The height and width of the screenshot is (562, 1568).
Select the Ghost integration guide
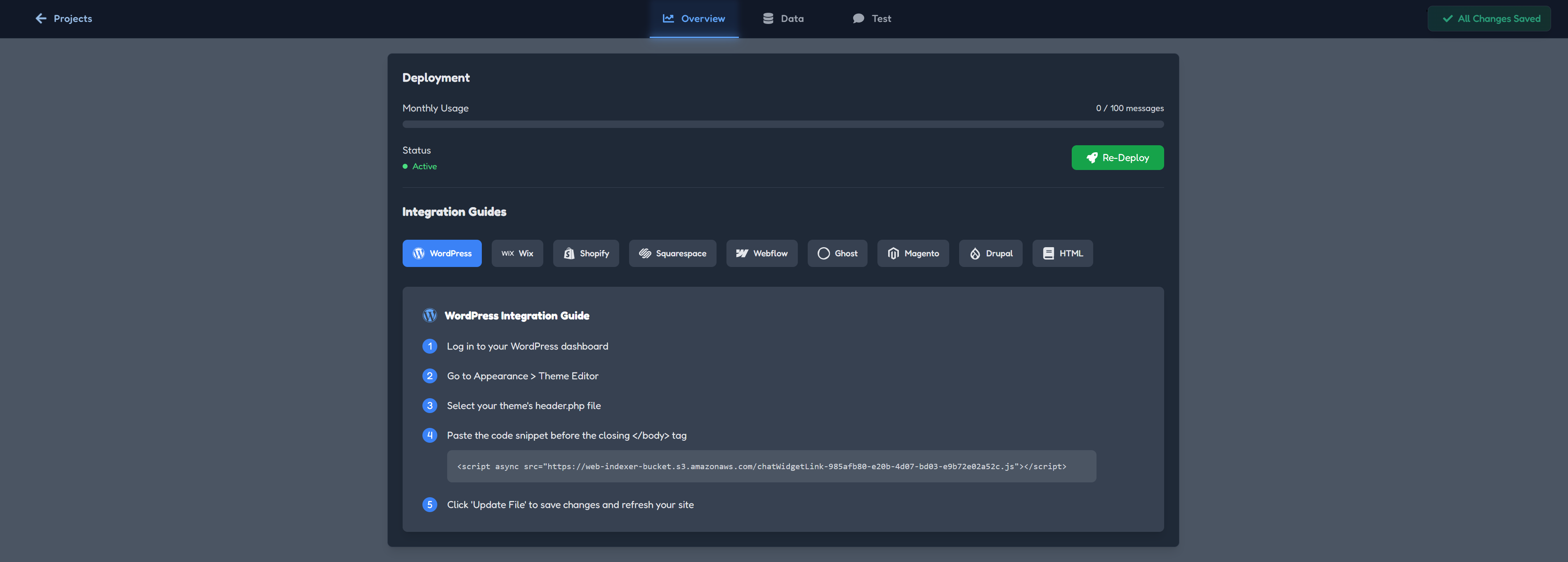837,253
